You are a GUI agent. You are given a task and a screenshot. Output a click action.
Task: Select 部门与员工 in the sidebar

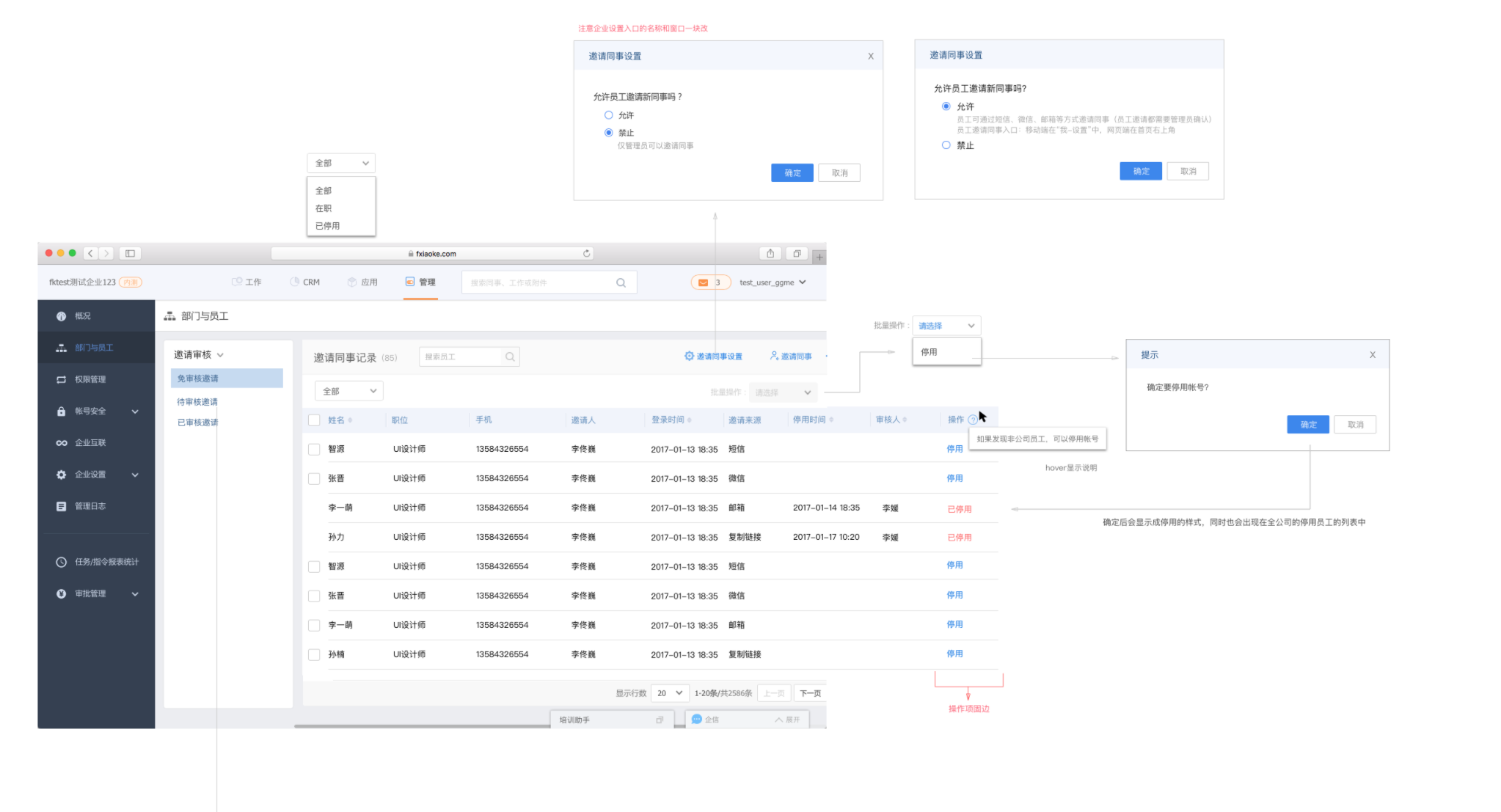click(x=96, y=348)
